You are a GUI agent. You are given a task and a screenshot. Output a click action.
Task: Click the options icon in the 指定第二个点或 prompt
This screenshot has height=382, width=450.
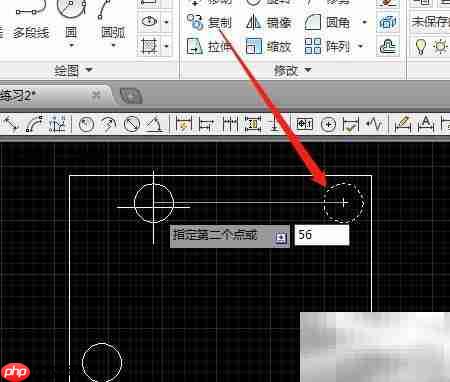tap(281, 238)
